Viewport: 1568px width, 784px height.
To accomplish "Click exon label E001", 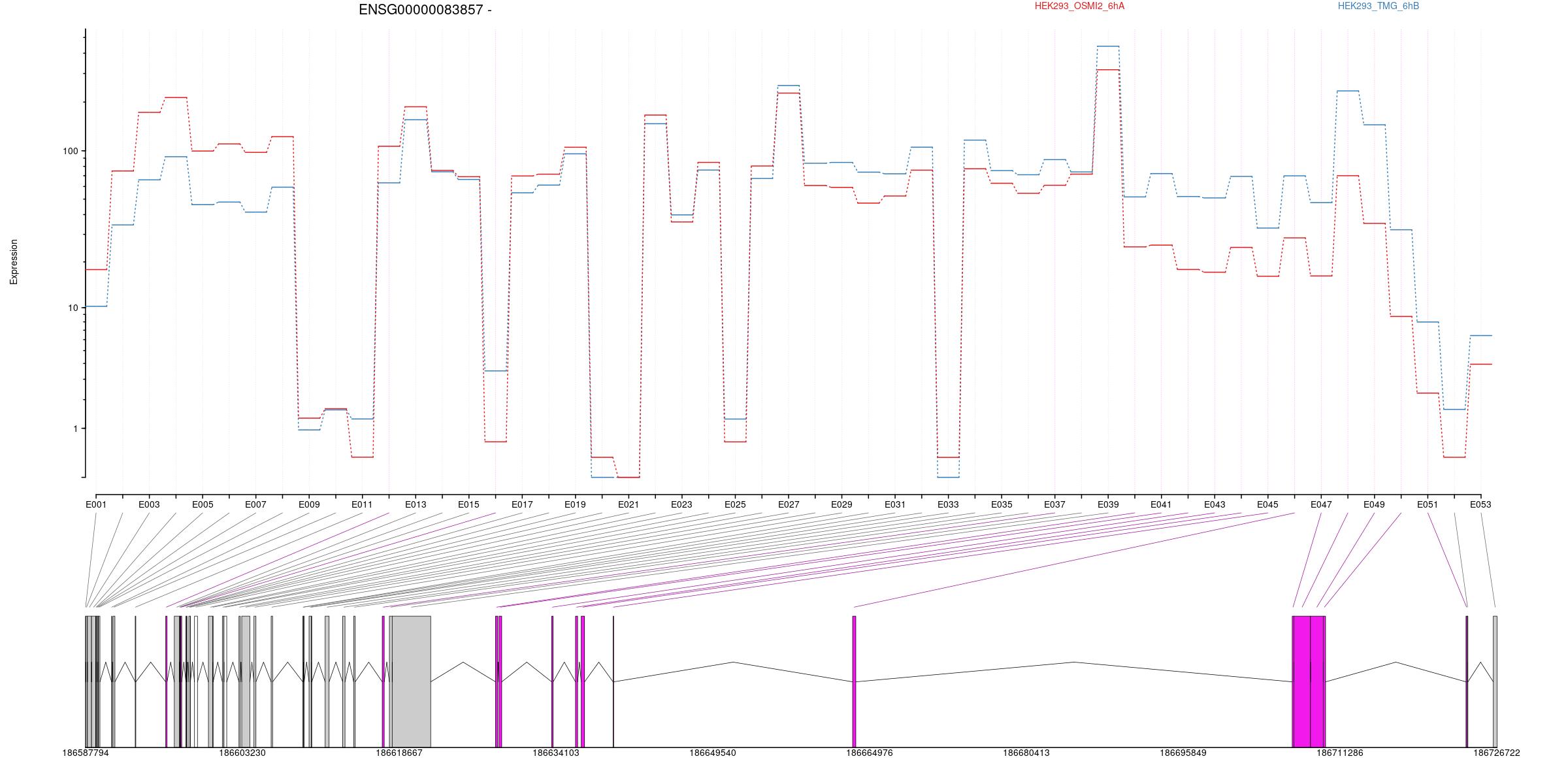I will [96, 504].
